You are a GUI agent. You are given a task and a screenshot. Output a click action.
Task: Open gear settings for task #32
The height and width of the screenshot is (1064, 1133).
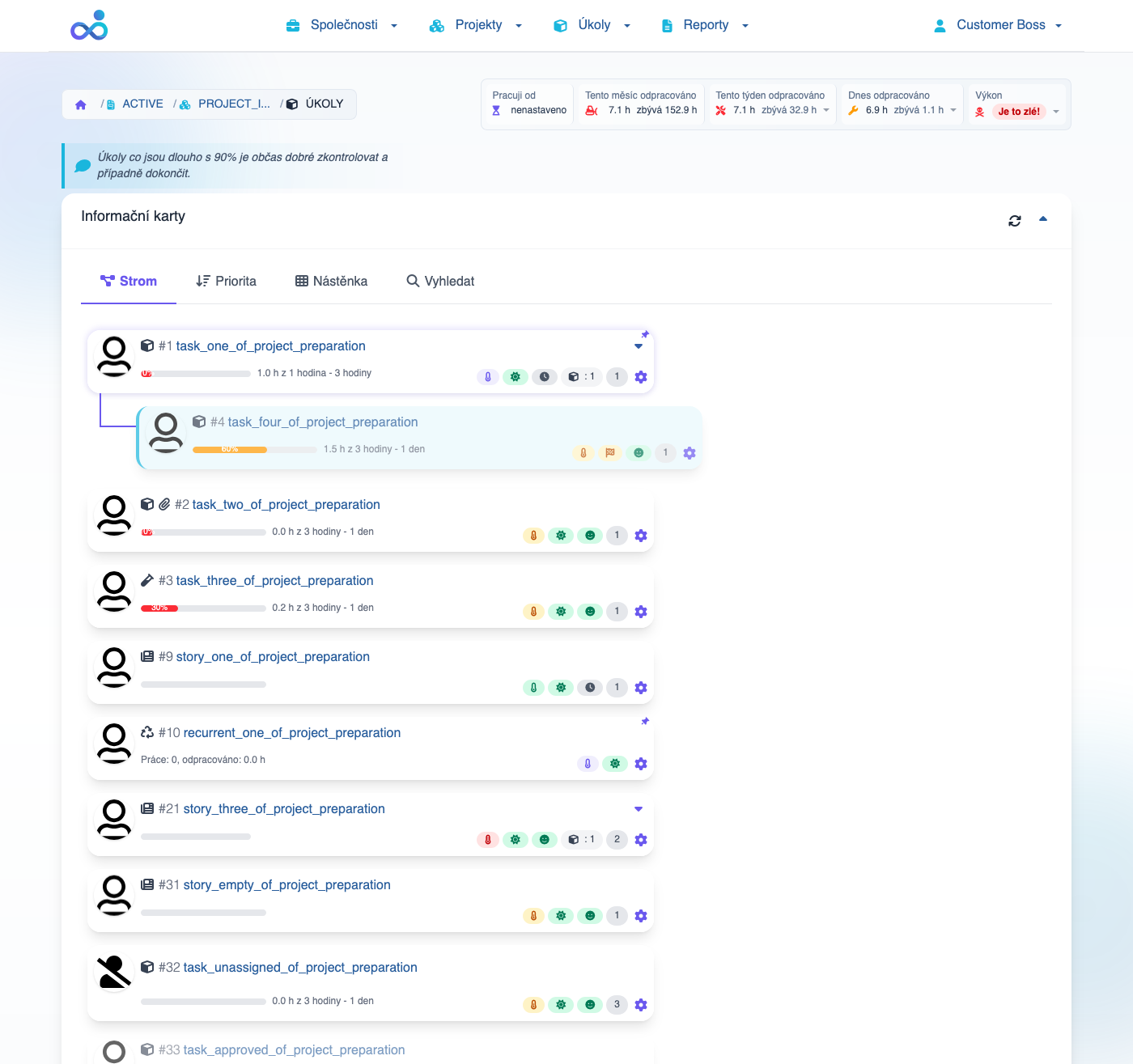click(x=641, y=1005)
